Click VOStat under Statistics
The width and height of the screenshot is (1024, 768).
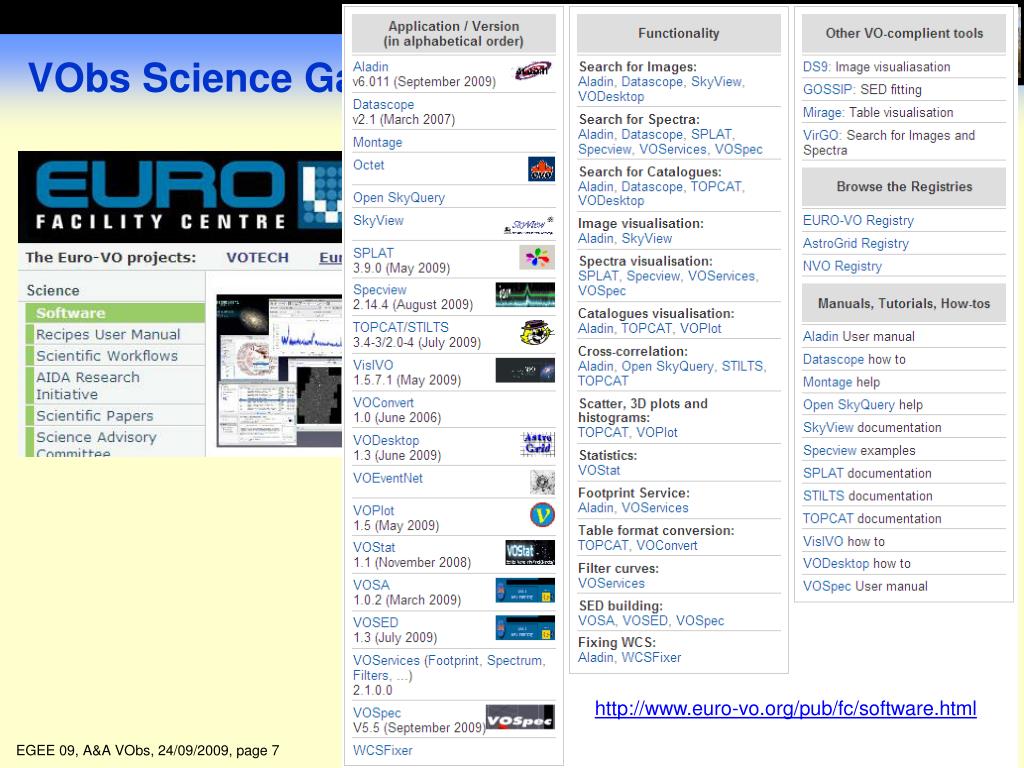pos(599,470)
